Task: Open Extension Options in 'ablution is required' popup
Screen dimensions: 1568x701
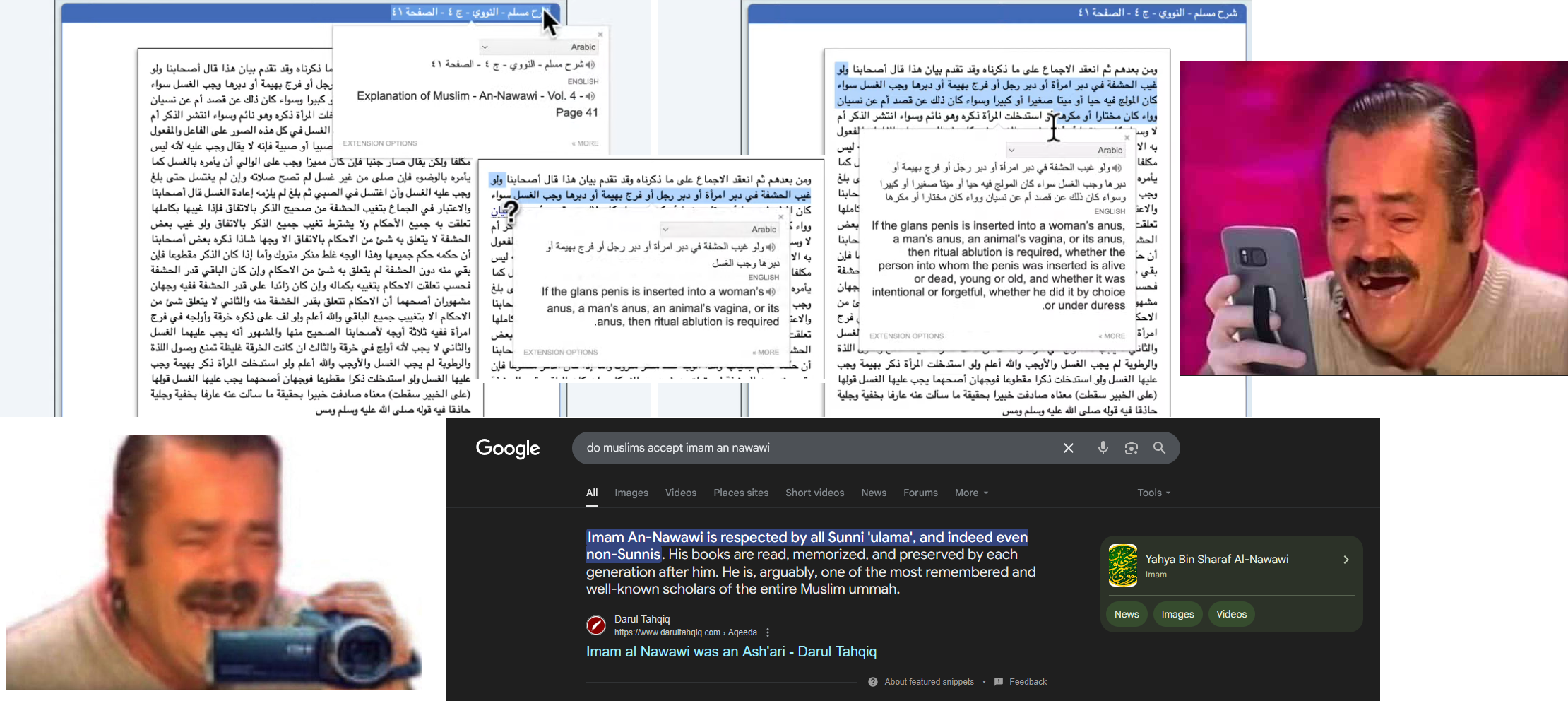Action: (561, 352)
